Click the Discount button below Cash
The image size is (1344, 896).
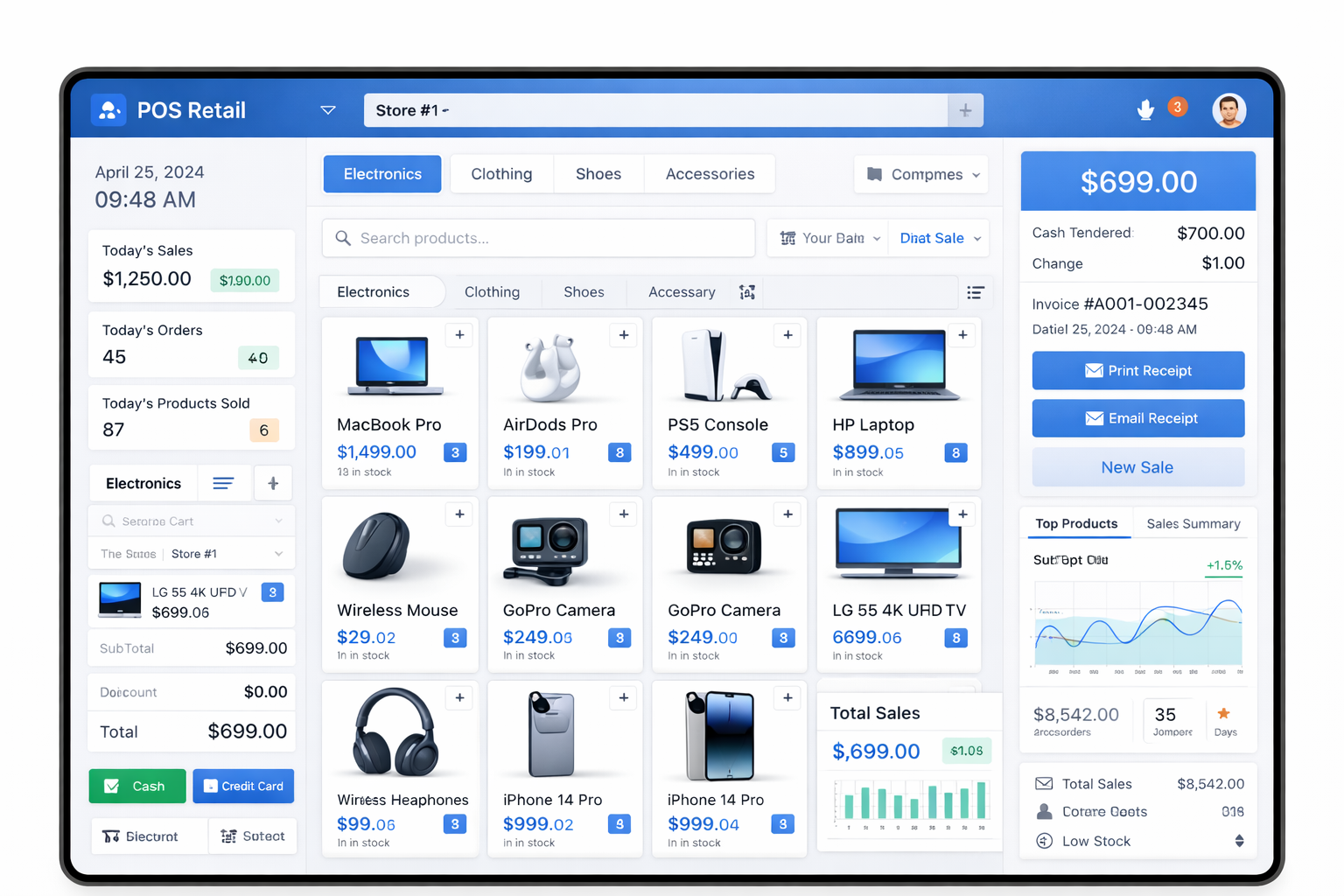tap(149, 836)
